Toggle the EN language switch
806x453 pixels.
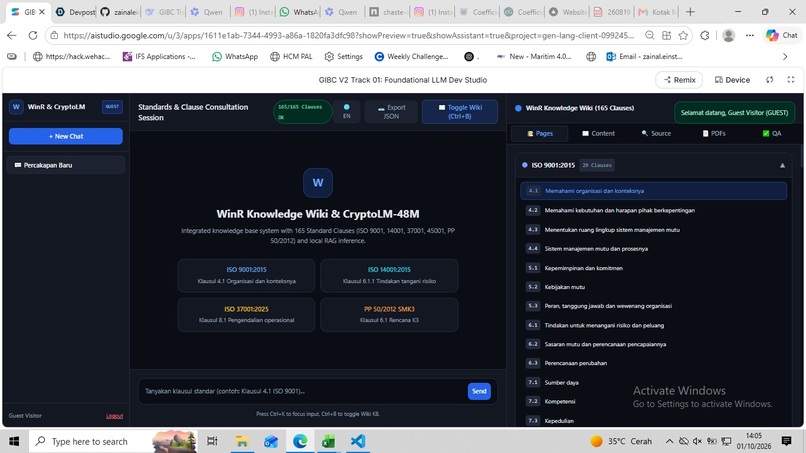(346, 112)
